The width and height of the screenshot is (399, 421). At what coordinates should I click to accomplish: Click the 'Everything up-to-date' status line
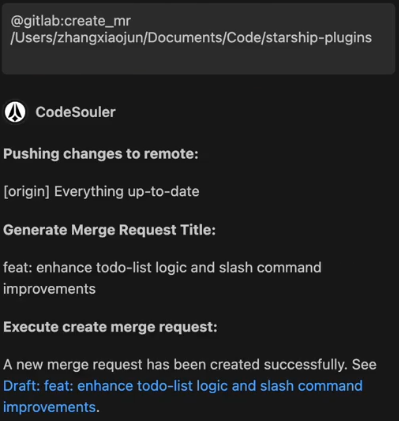[127, 192]
